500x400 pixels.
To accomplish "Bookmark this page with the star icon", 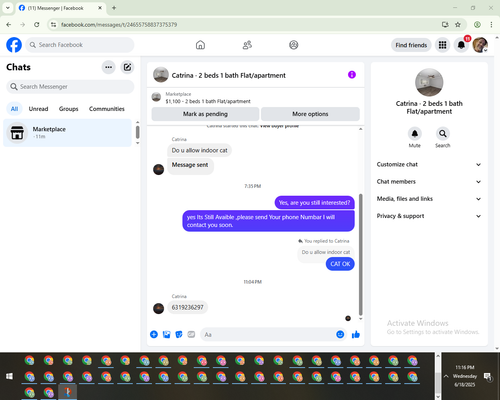I will (x=458, y=24).
